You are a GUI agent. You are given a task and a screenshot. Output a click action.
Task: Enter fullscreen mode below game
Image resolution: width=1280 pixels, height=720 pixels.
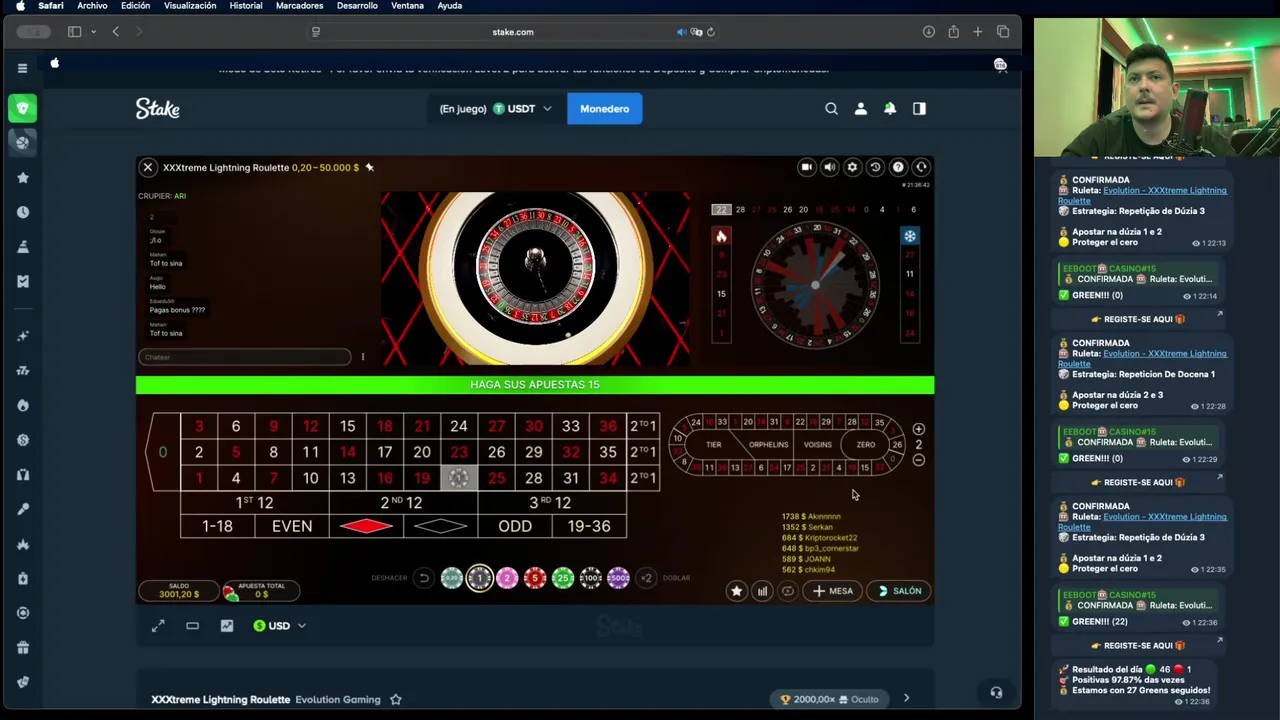158,626
